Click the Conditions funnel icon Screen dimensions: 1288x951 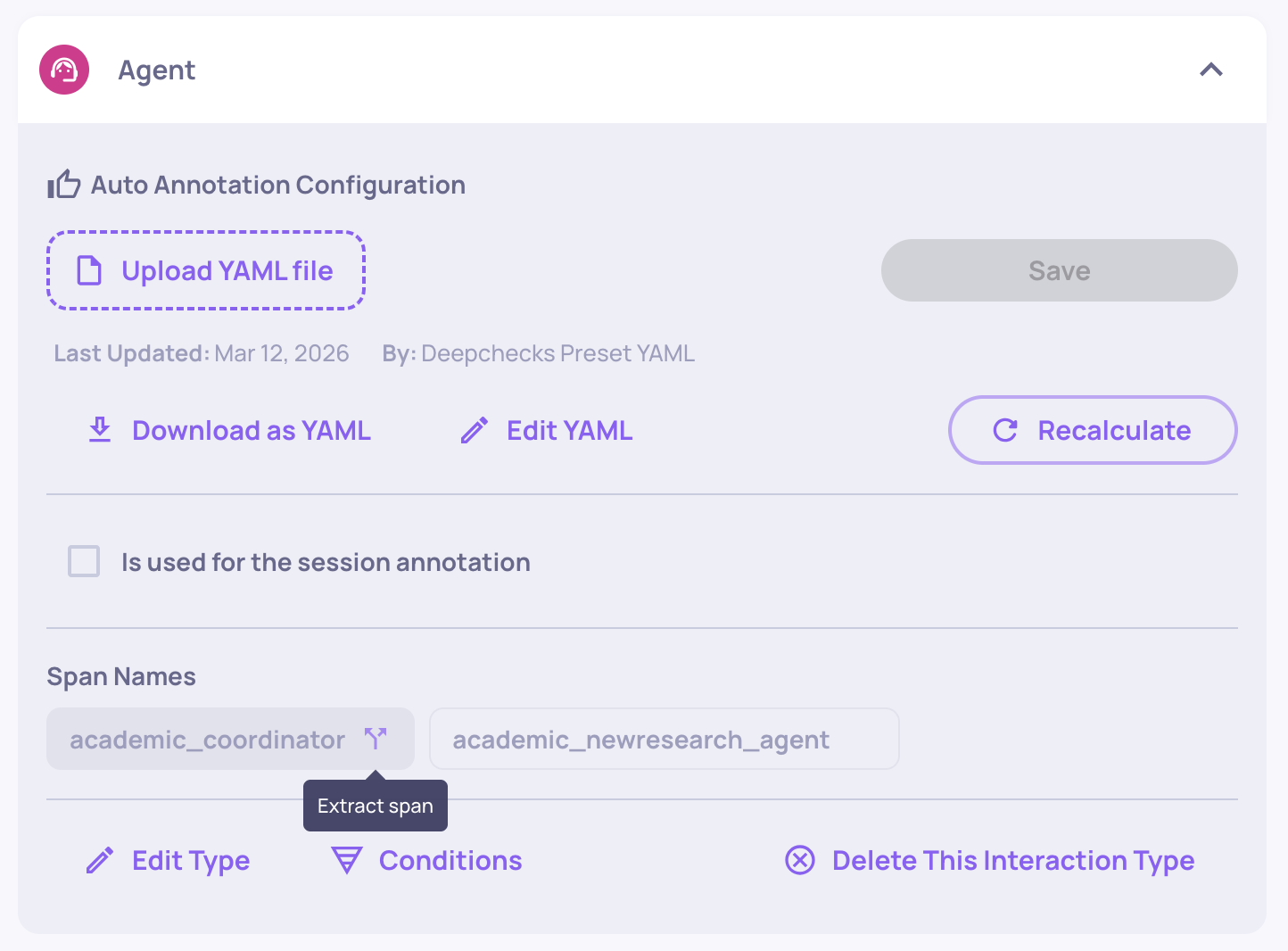(x=346, y=861)
